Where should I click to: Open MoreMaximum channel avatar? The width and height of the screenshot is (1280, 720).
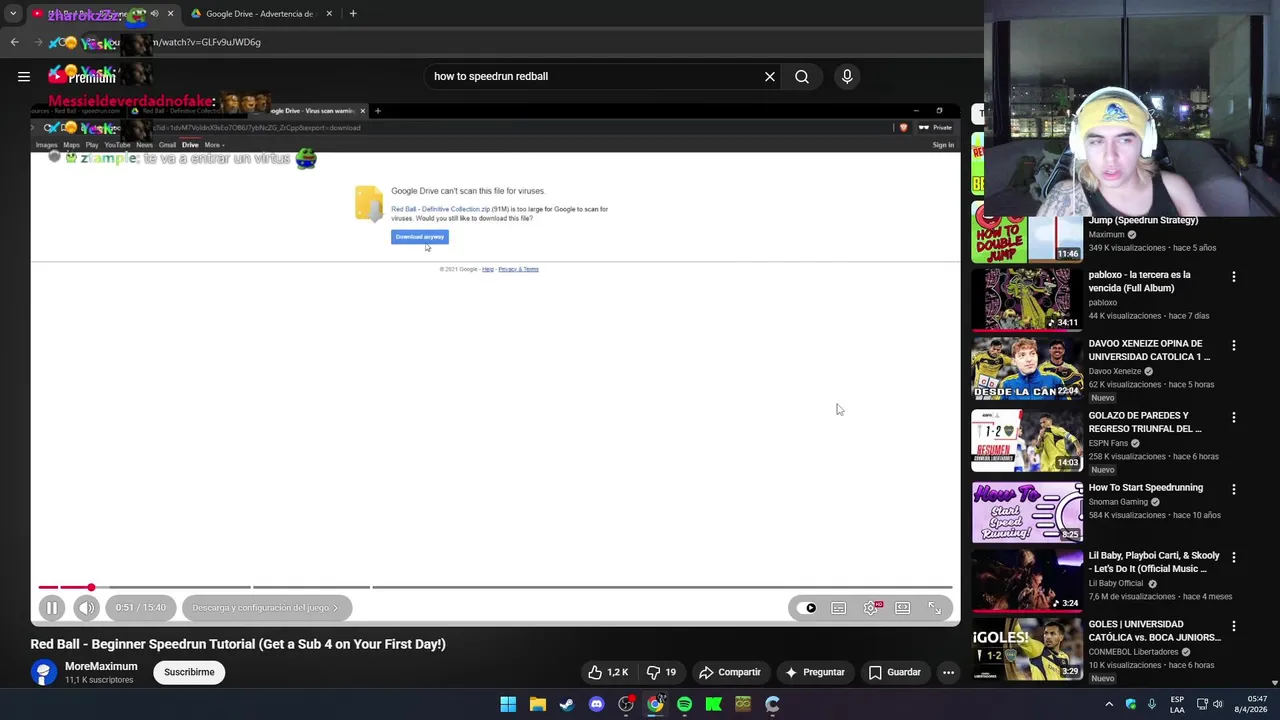(44, 672)
